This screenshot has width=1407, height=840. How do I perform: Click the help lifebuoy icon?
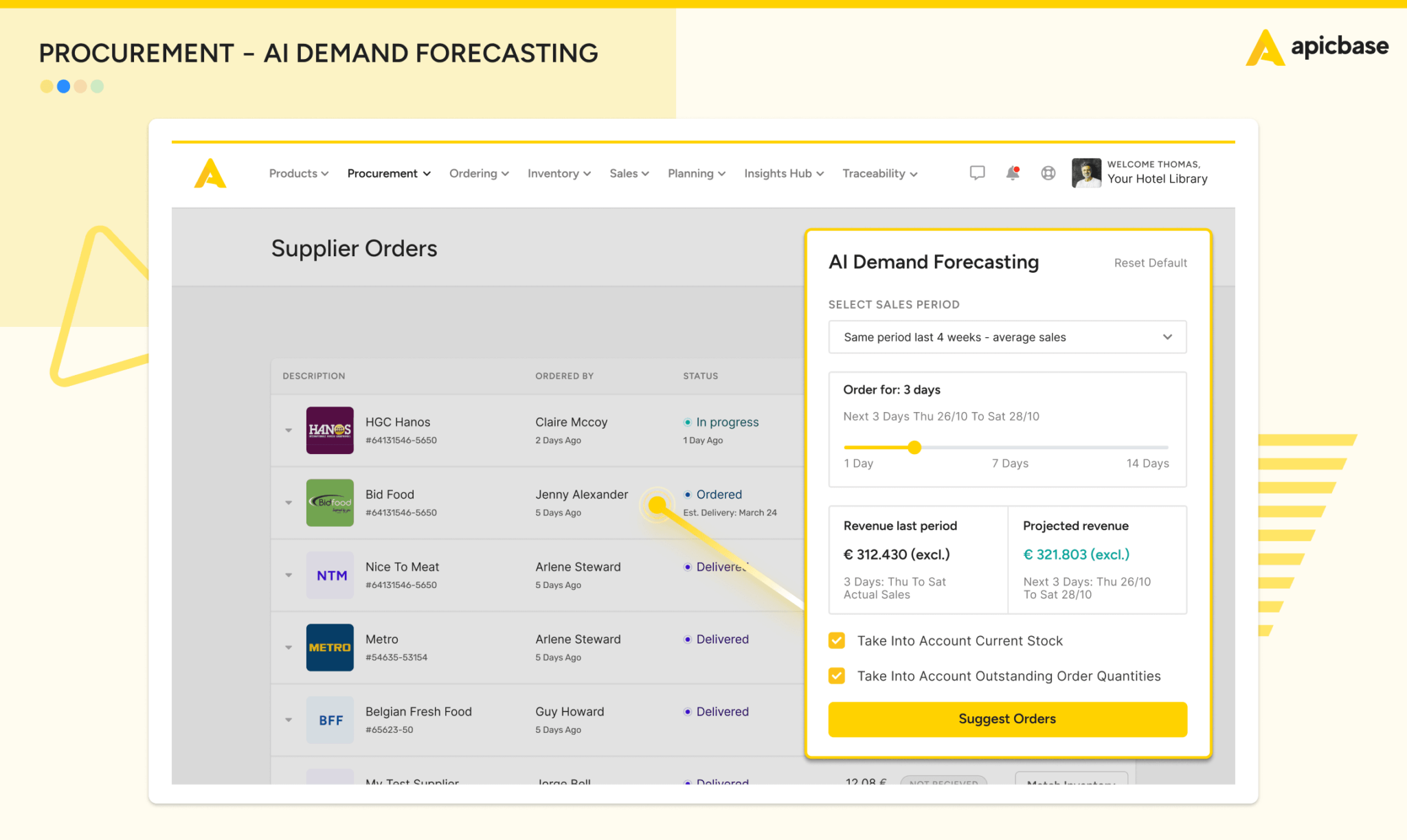click(1048, 173)
